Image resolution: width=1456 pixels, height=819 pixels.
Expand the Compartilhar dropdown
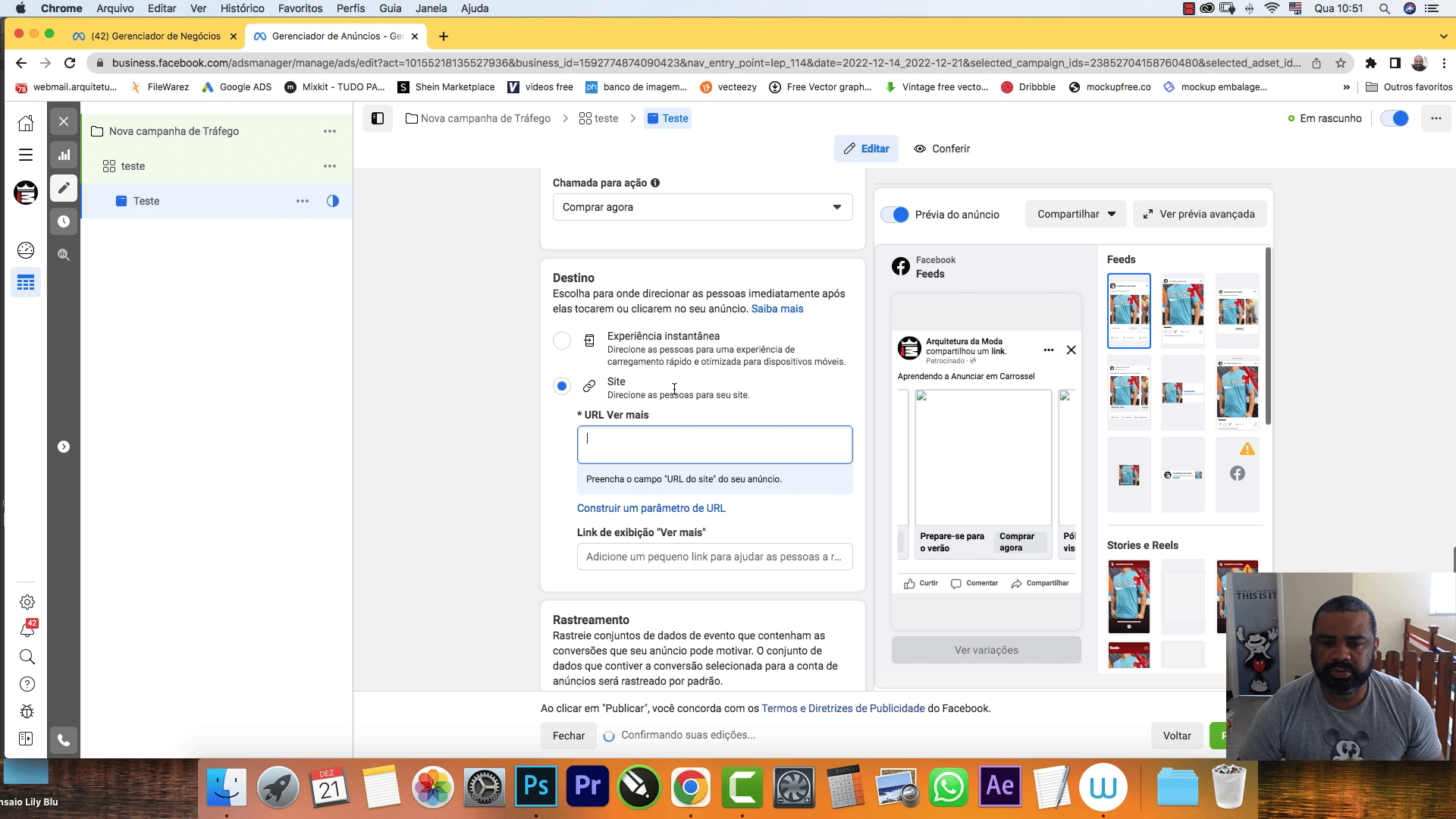point(1075,214)
